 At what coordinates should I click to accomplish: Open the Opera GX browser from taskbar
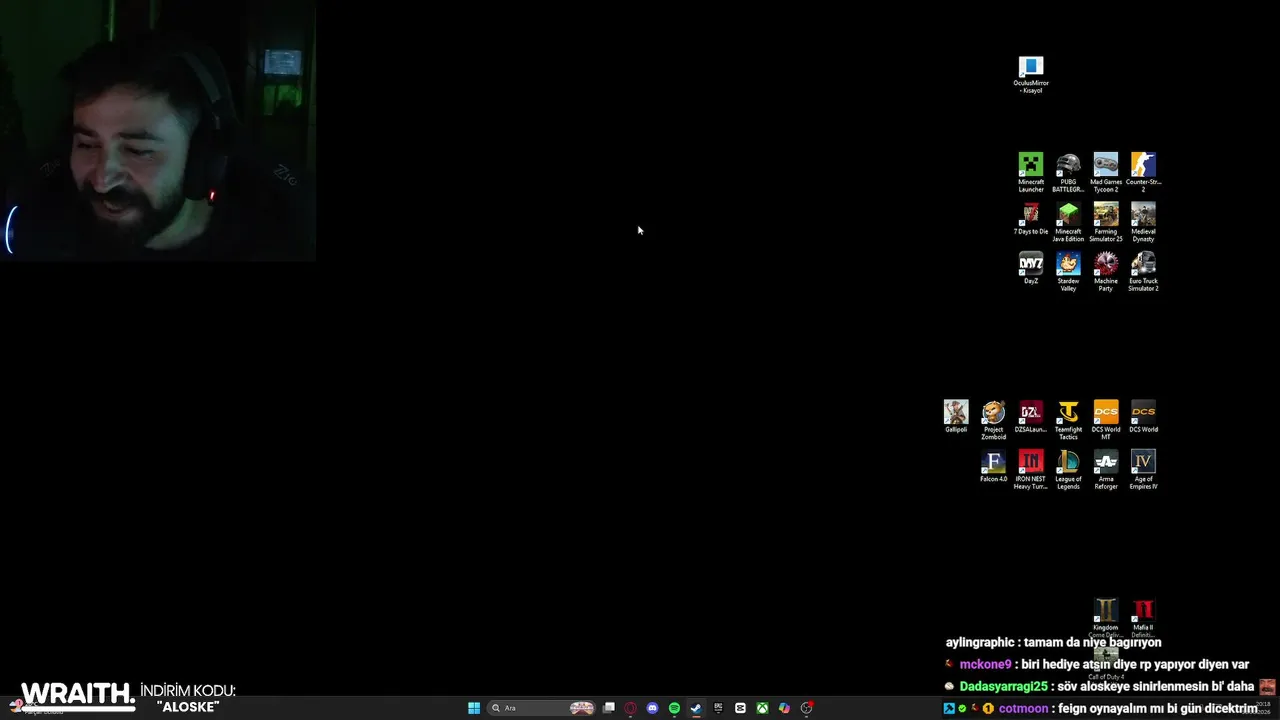pos(630,708)
